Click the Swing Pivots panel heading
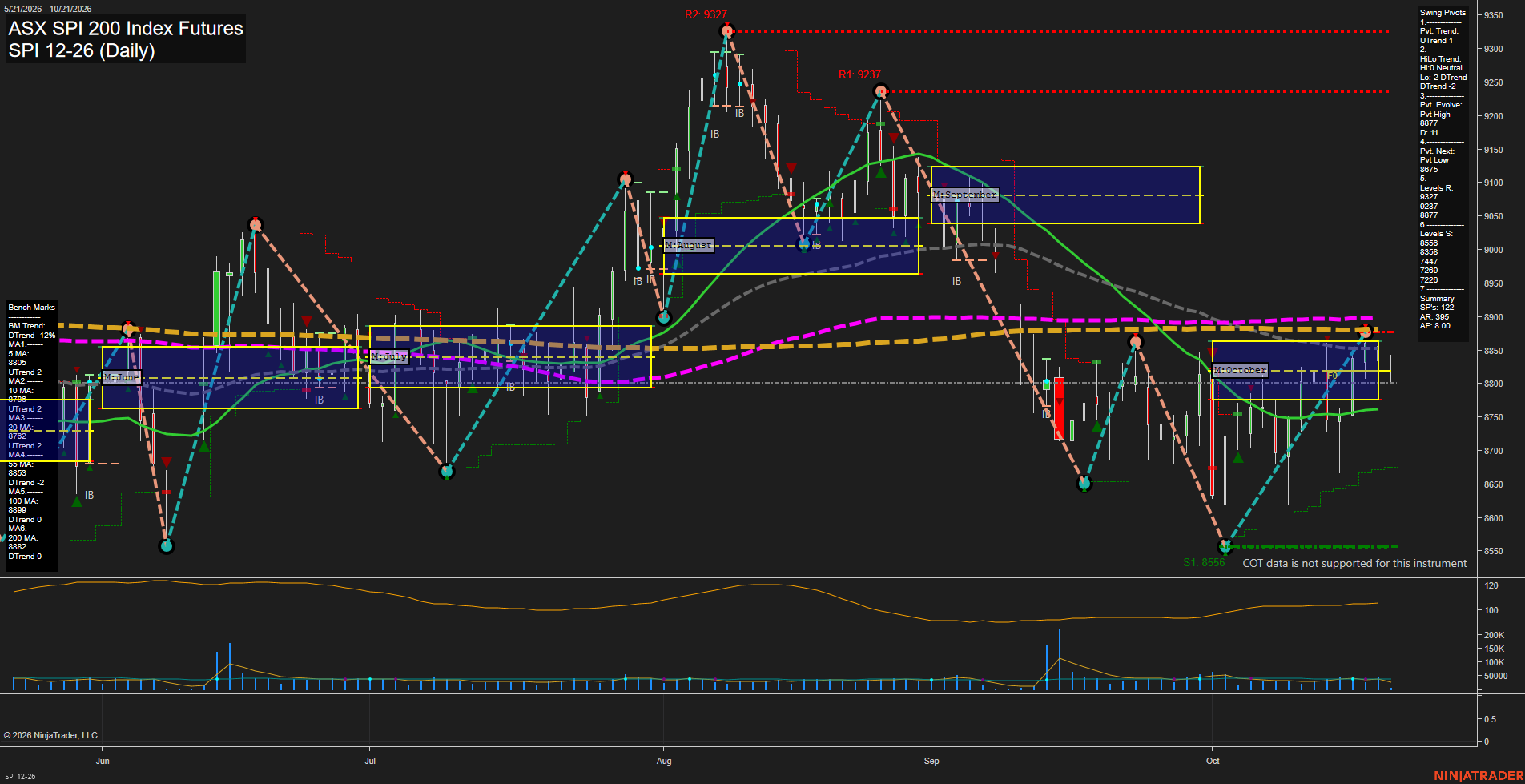This screenshot has width=1525, height=784. (1443, 13)
